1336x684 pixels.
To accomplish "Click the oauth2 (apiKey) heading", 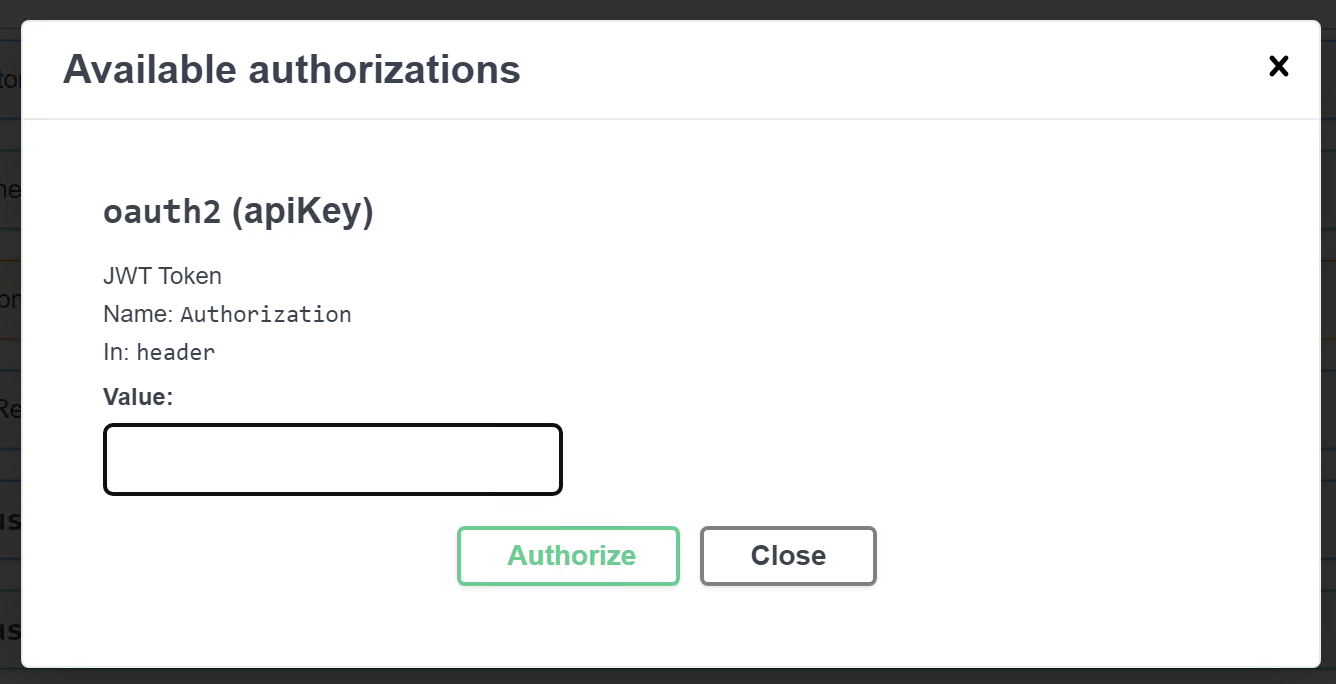I will (x=238, y=211).
